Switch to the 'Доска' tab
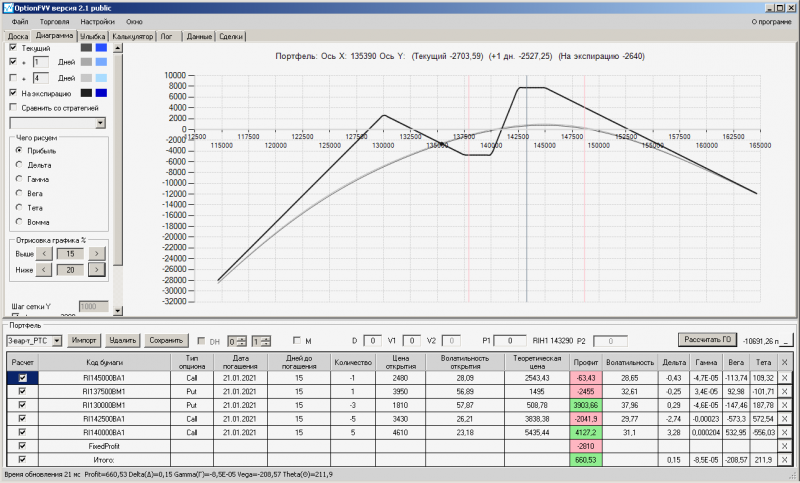The height and width of the screenshot is (483, 800). point(18,36)
